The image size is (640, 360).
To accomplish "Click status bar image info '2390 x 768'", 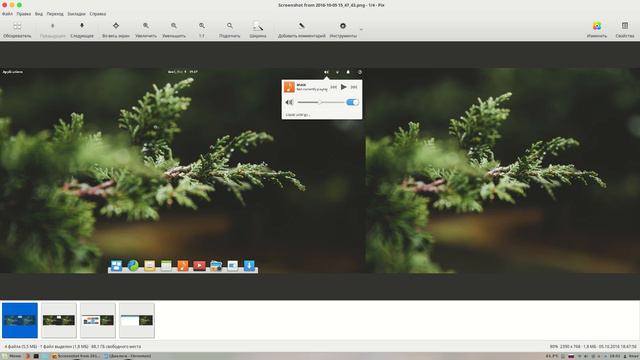I will 569,347.
